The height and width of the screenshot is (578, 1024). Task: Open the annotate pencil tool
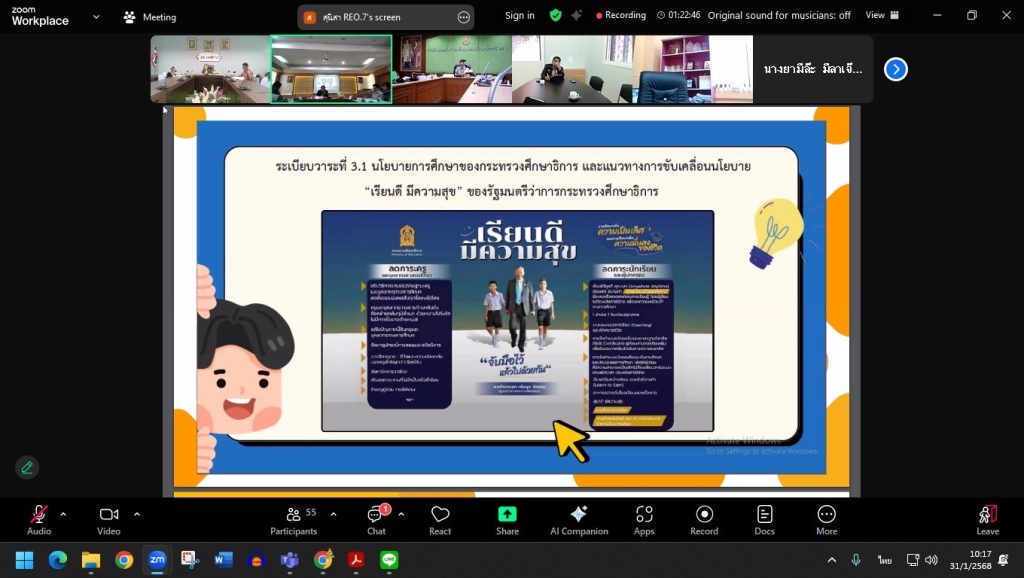click(27, 468)
